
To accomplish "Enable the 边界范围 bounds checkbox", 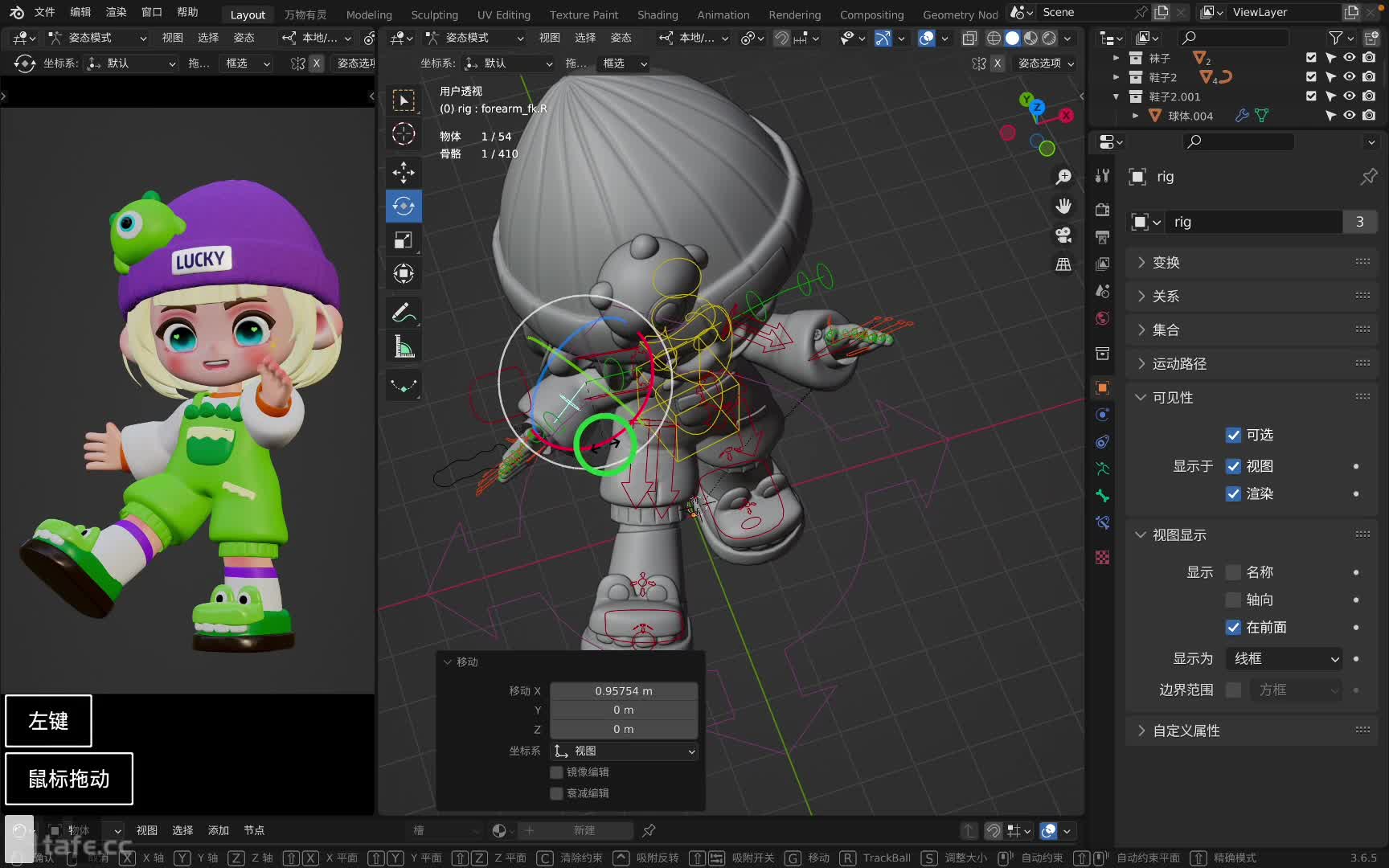I will (x=1233, y=690).
